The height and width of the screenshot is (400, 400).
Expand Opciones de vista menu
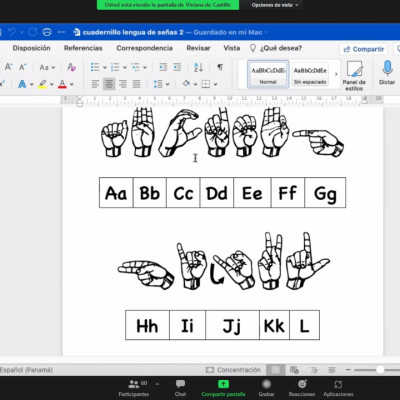click(275, 5)
